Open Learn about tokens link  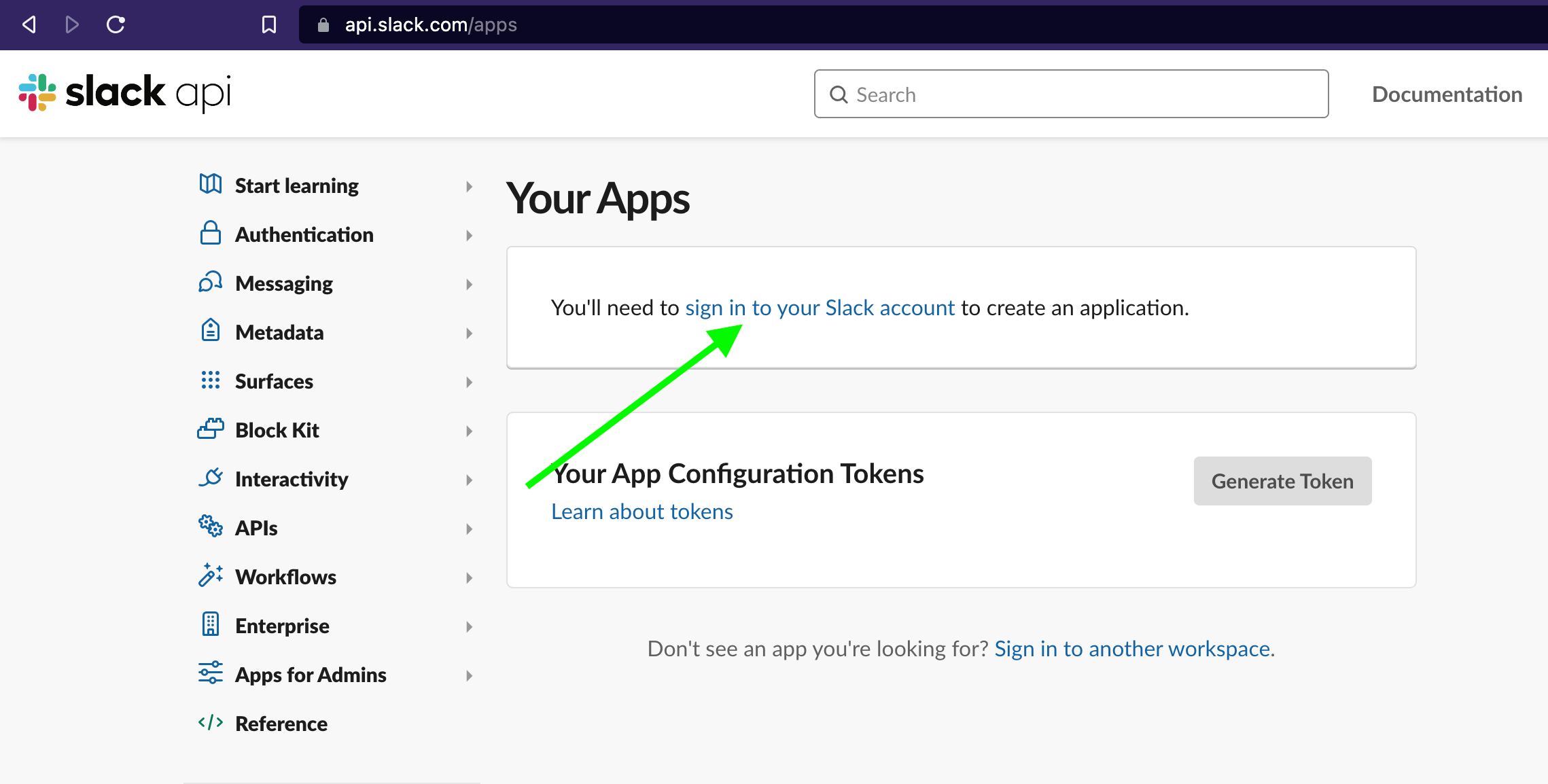(x=641, y=512)
